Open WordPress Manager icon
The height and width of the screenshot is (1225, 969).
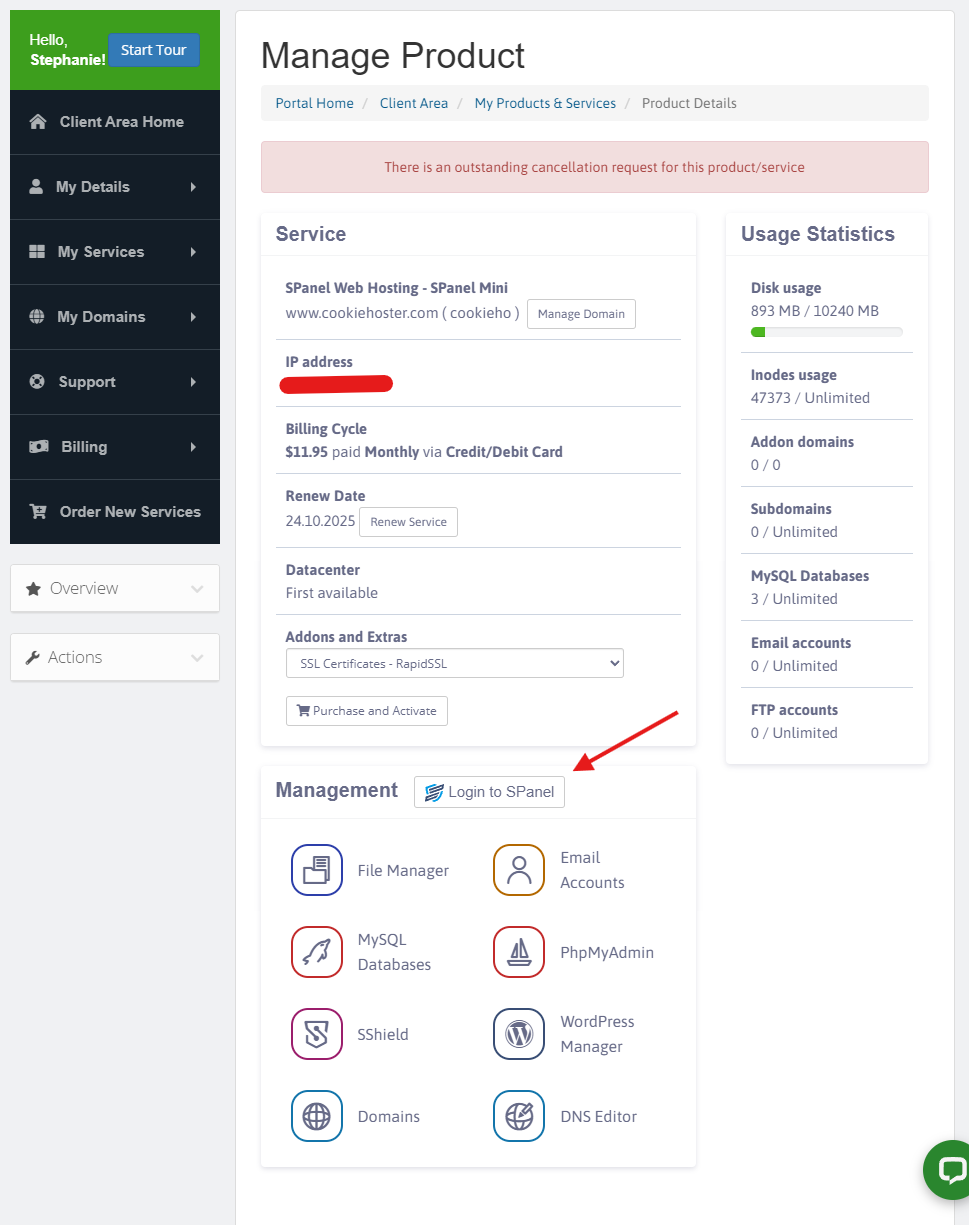(518, 1034)
